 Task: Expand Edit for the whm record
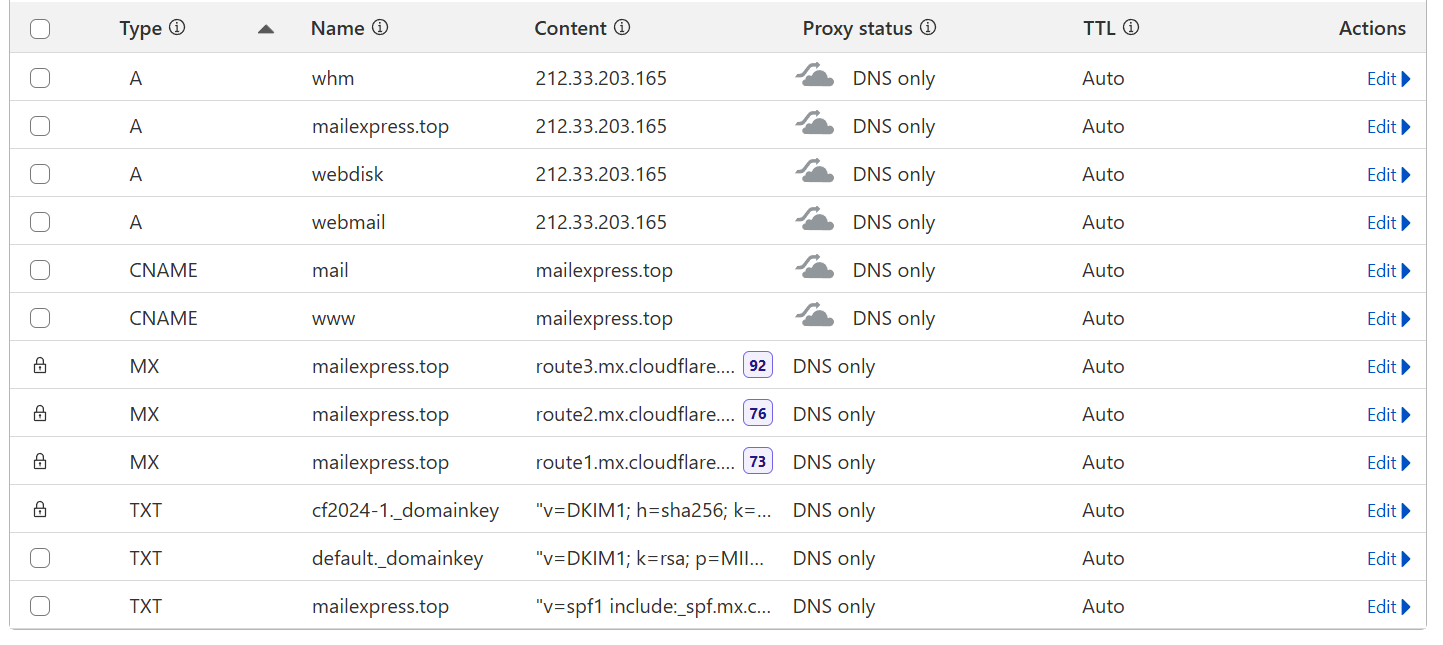tap(1388, 78)
